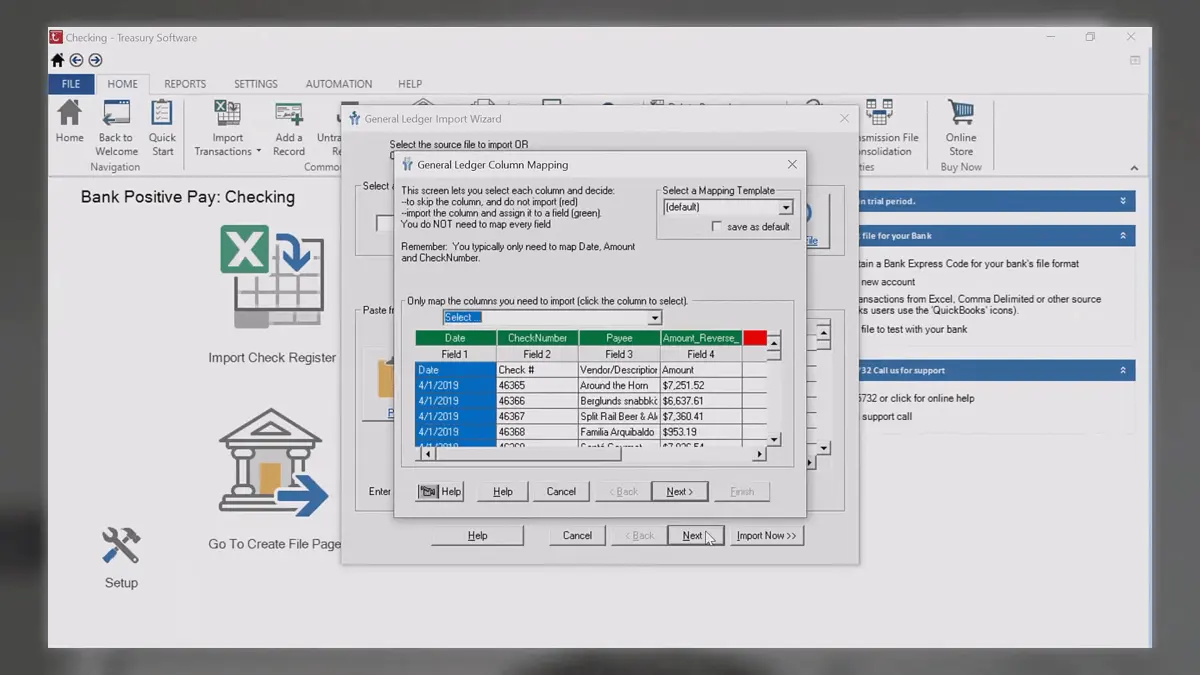The width and height of the screenshot is (1200, 675).
Task: Click the plain Help button in Column Mapping
Action: 503,491
